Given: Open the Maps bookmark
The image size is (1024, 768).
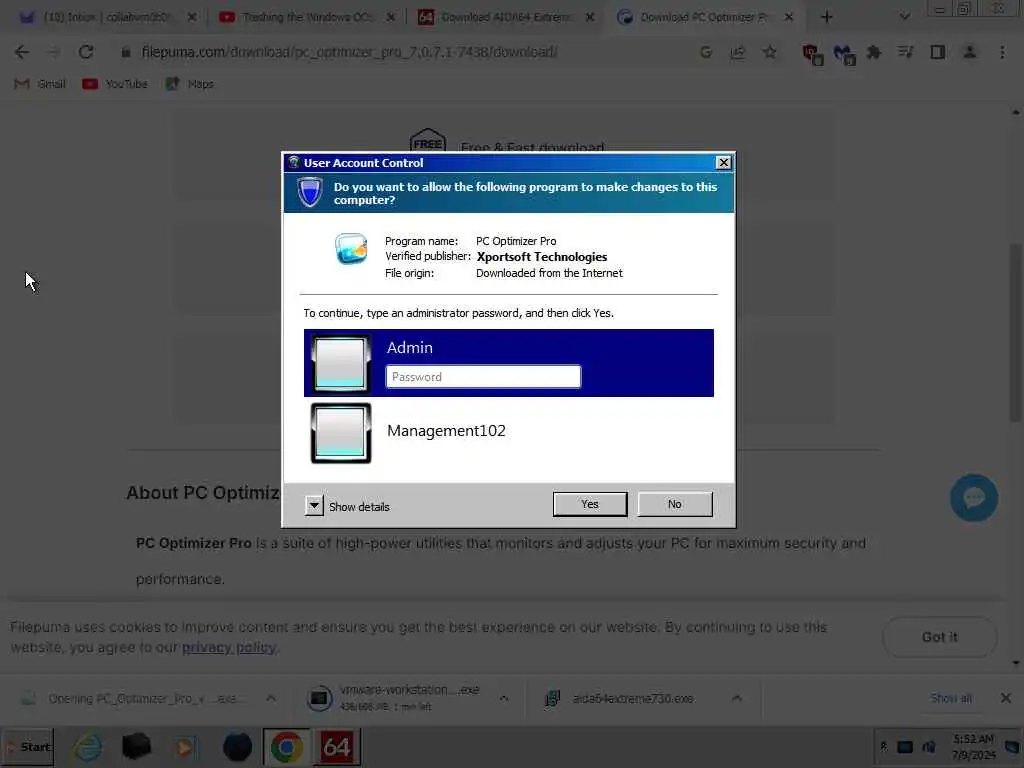Looking at the screenshot, I should pos(190,84).
